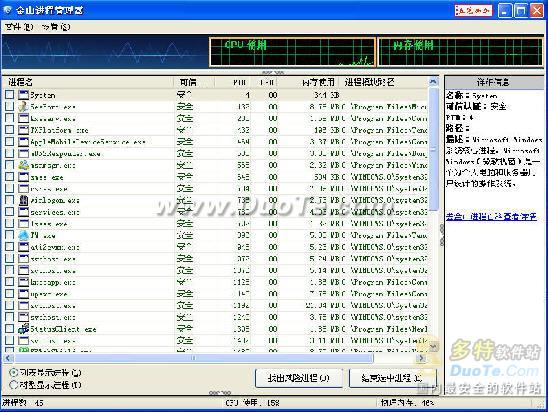
Task: Select the list view radio option
Action: [14, 373]
